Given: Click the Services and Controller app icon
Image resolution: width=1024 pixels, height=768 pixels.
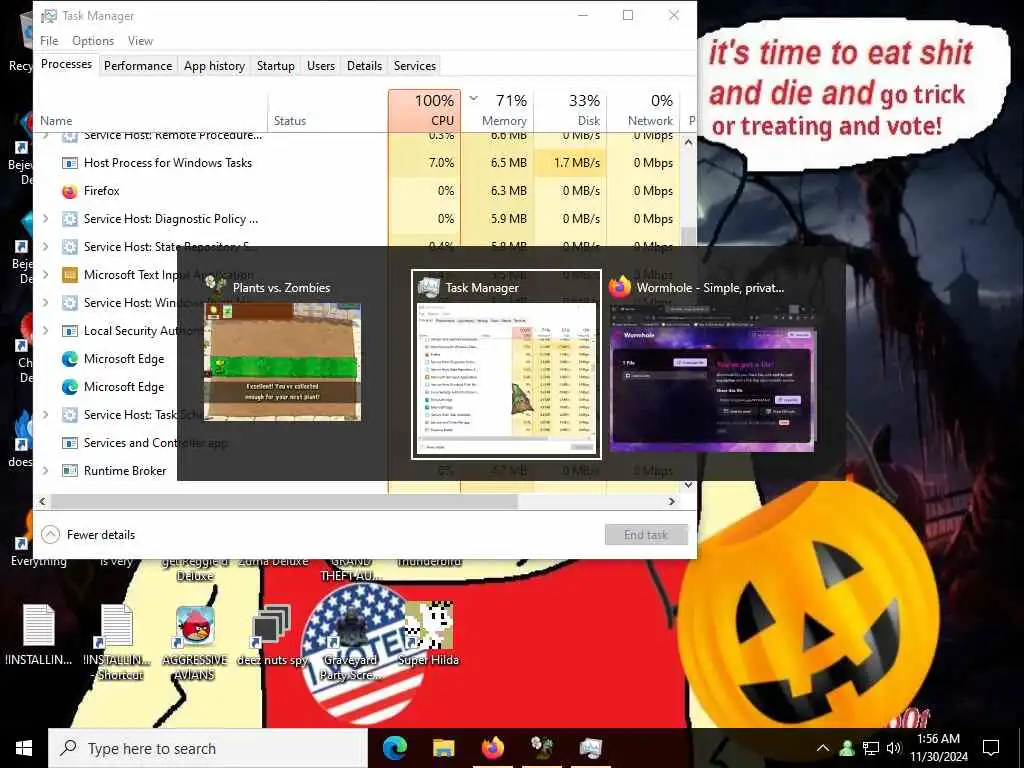Looking at the screenshot, I should 69,443.
